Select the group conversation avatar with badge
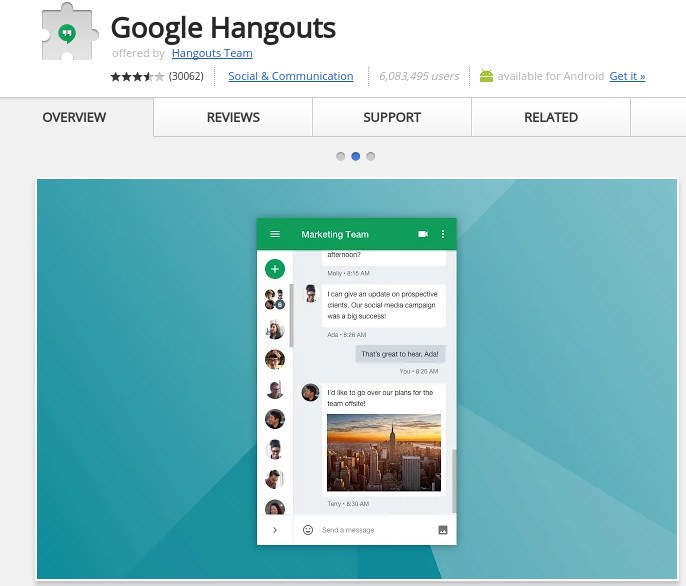This screenshot has width=686, height=586. [275, 299]
